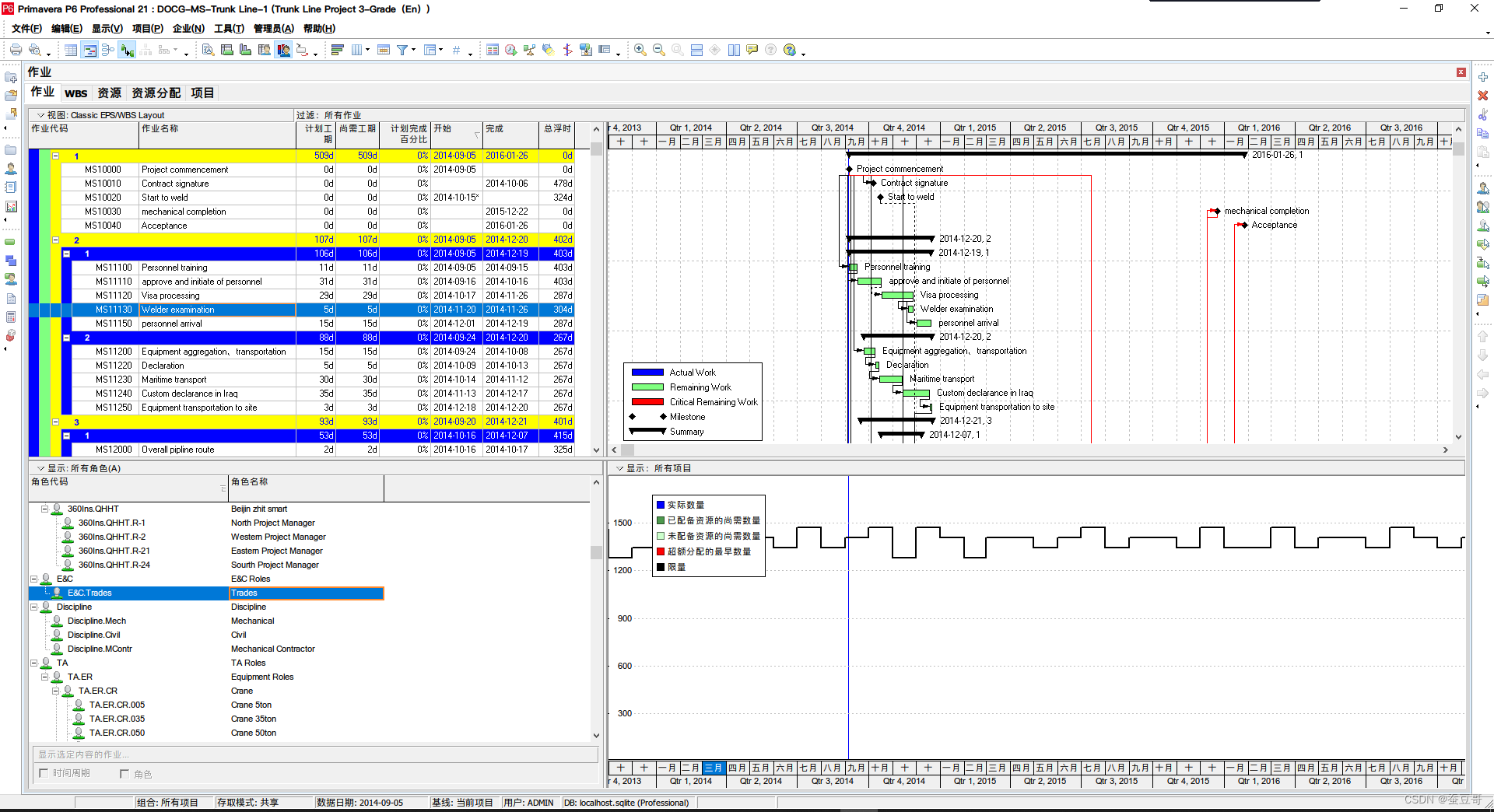Screen dimensions: 1494x812
Task: Click the red Critical Remaining Work swatch
Action: 647,402
